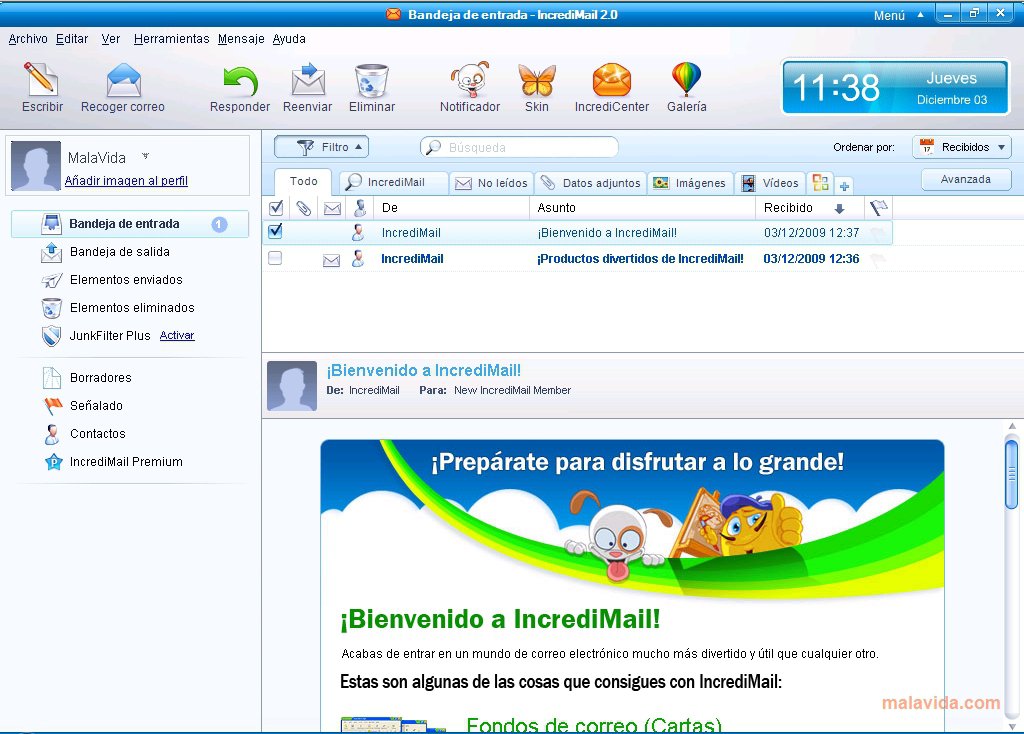Sort by read-status envelope column
This screenshot has width=1024, height=734.
332,208
